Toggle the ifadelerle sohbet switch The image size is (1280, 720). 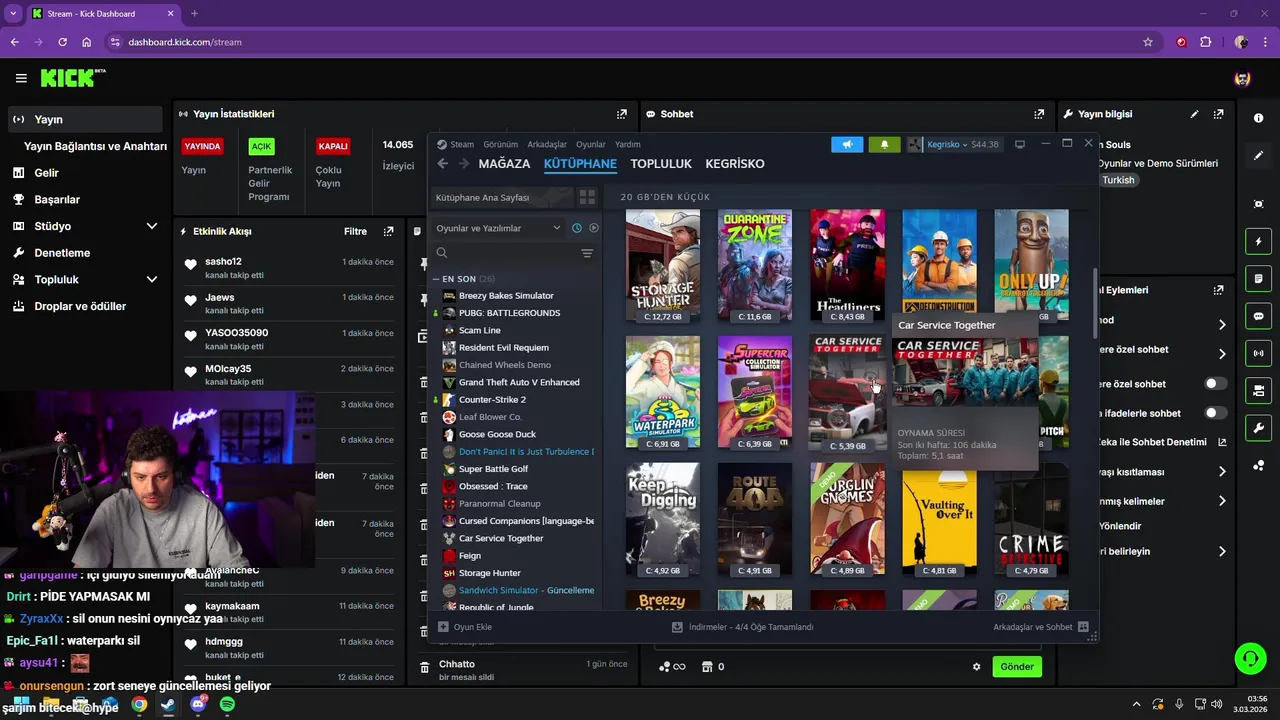(1216, 413)
